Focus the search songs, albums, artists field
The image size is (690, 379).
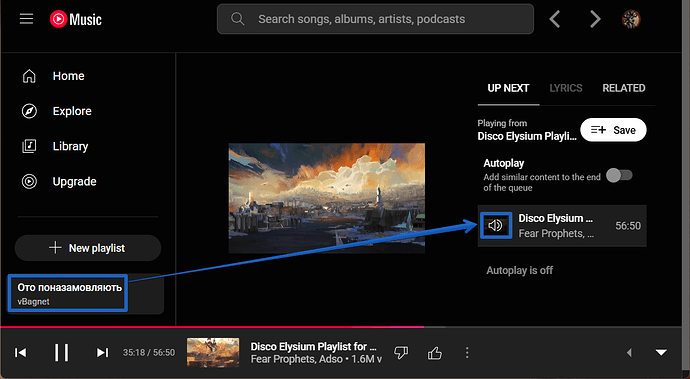coord(375,19)
